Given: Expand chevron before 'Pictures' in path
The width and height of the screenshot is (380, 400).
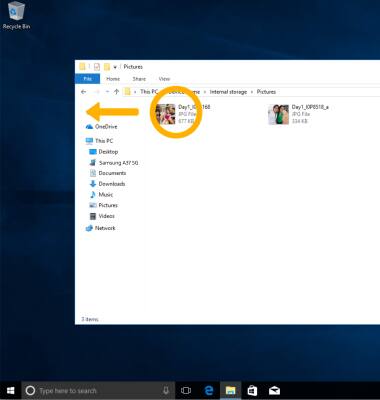Looking at the screenshot, I should click(252, 92).
